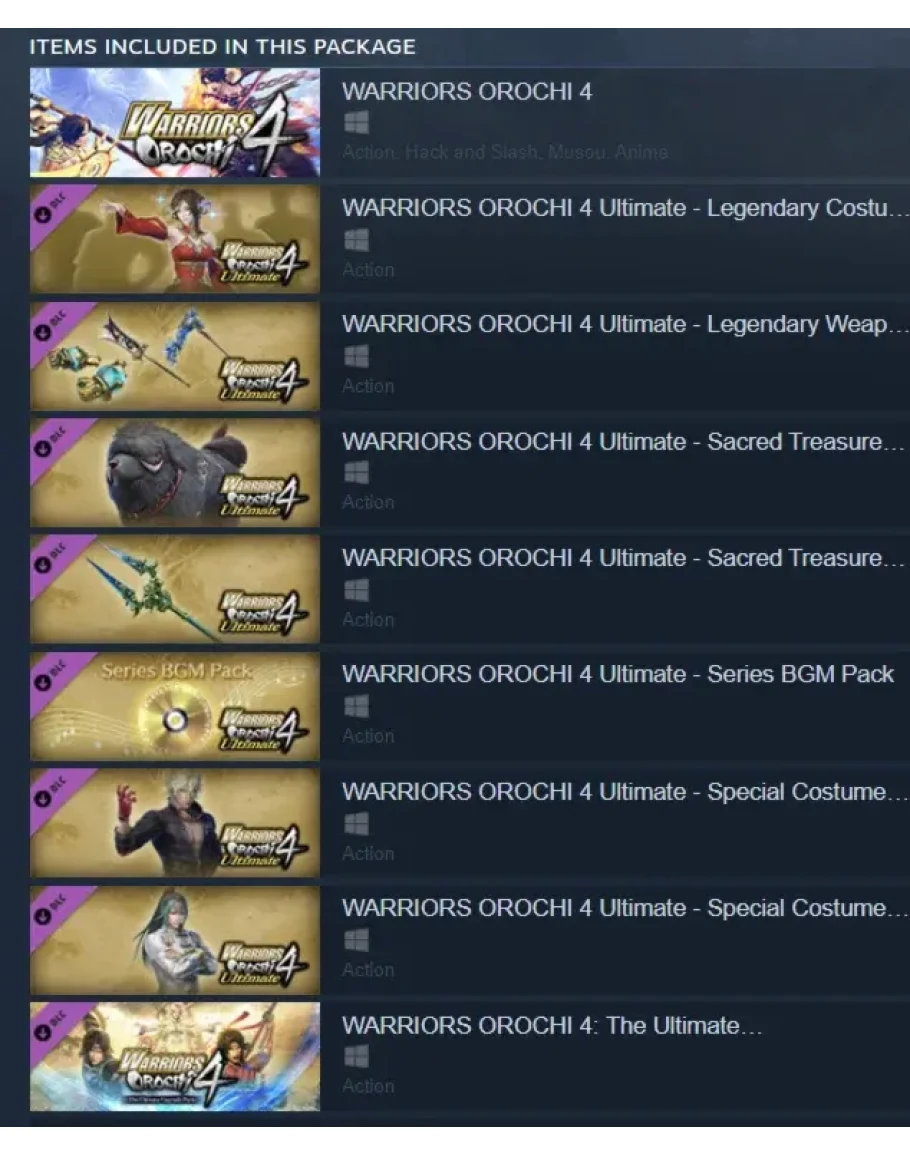The width and height of the screenshot is (910, 1155).
Task: Open The Ultimate Upgrade Pack thumbnail
Action: coord(175,1056)
